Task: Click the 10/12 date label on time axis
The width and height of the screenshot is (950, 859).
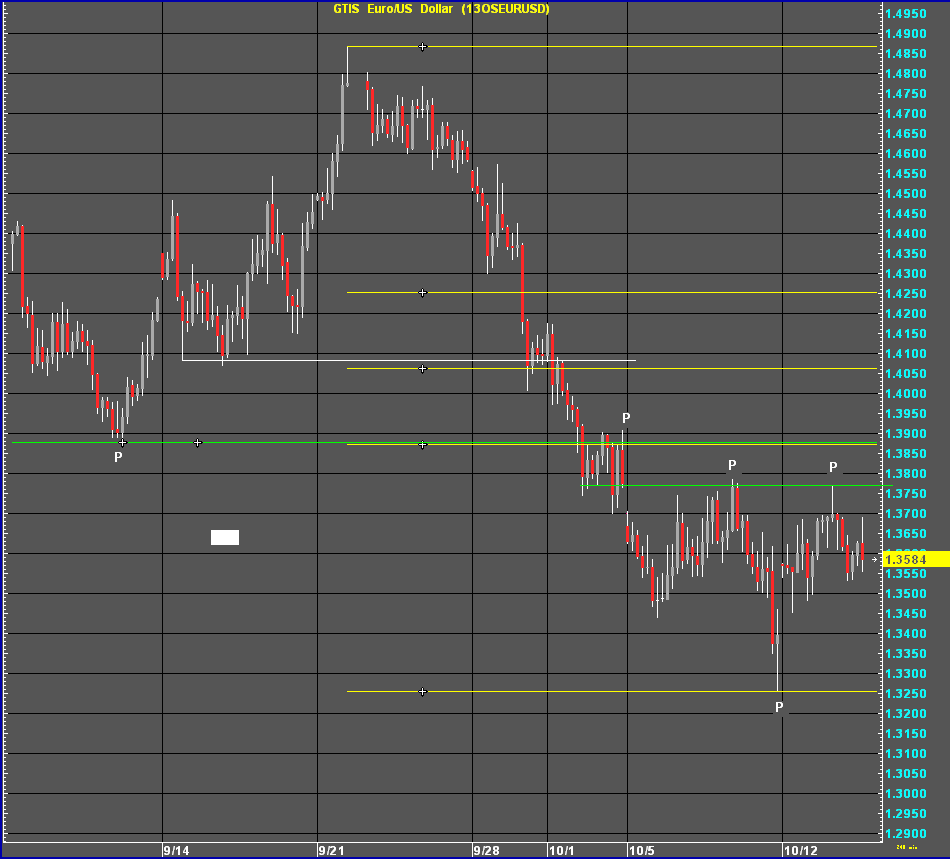Action: point(800,851)
